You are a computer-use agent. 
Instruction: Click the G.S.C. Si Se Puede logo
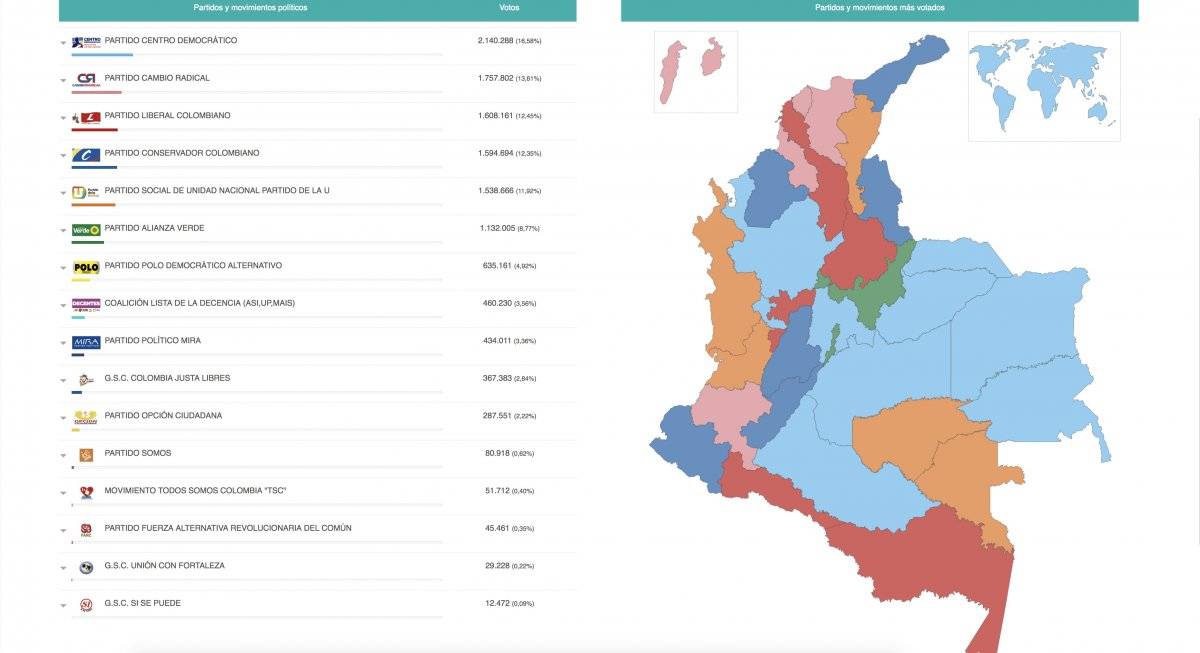tap(86, 605)
